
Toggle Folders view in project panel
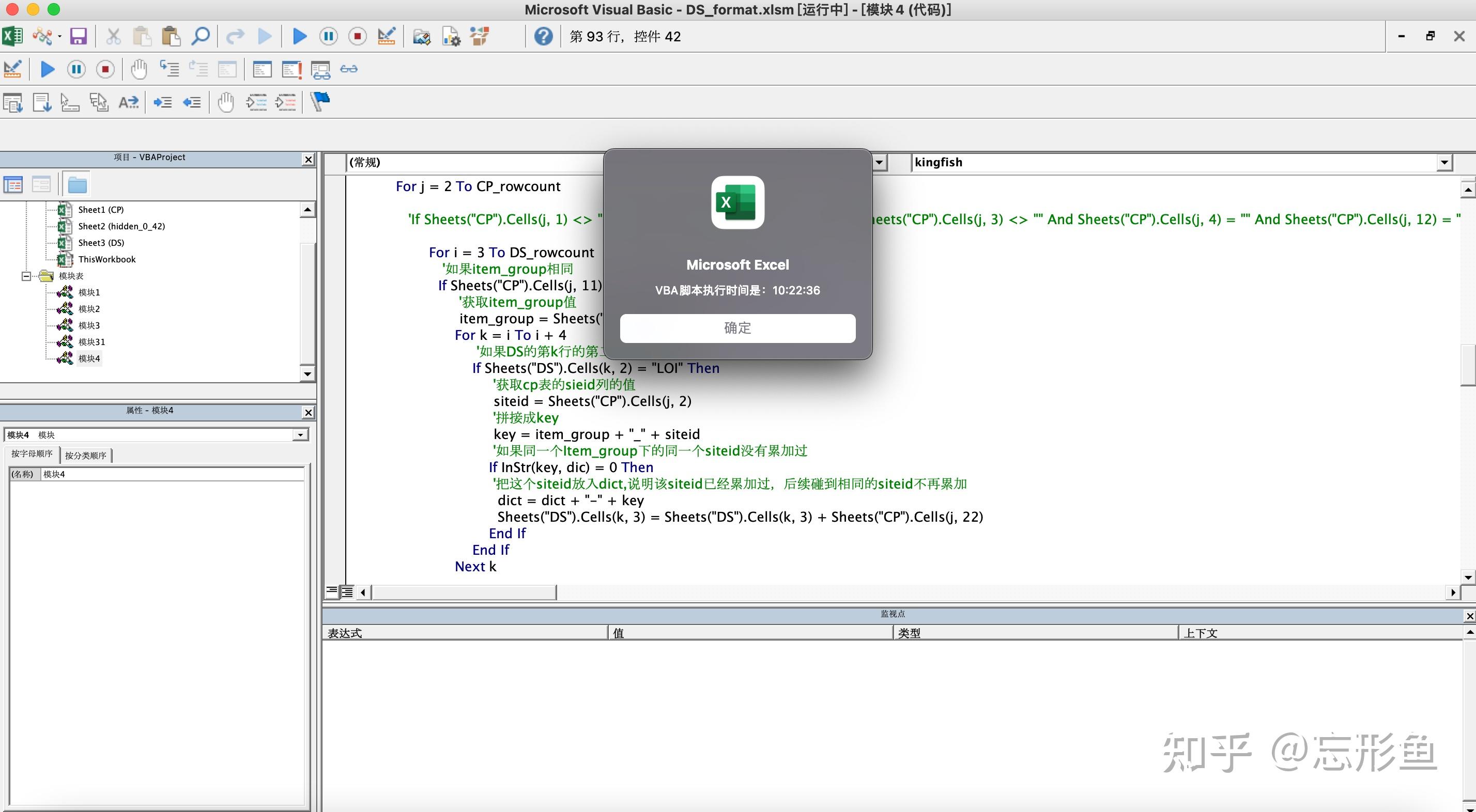coord(77,185)
